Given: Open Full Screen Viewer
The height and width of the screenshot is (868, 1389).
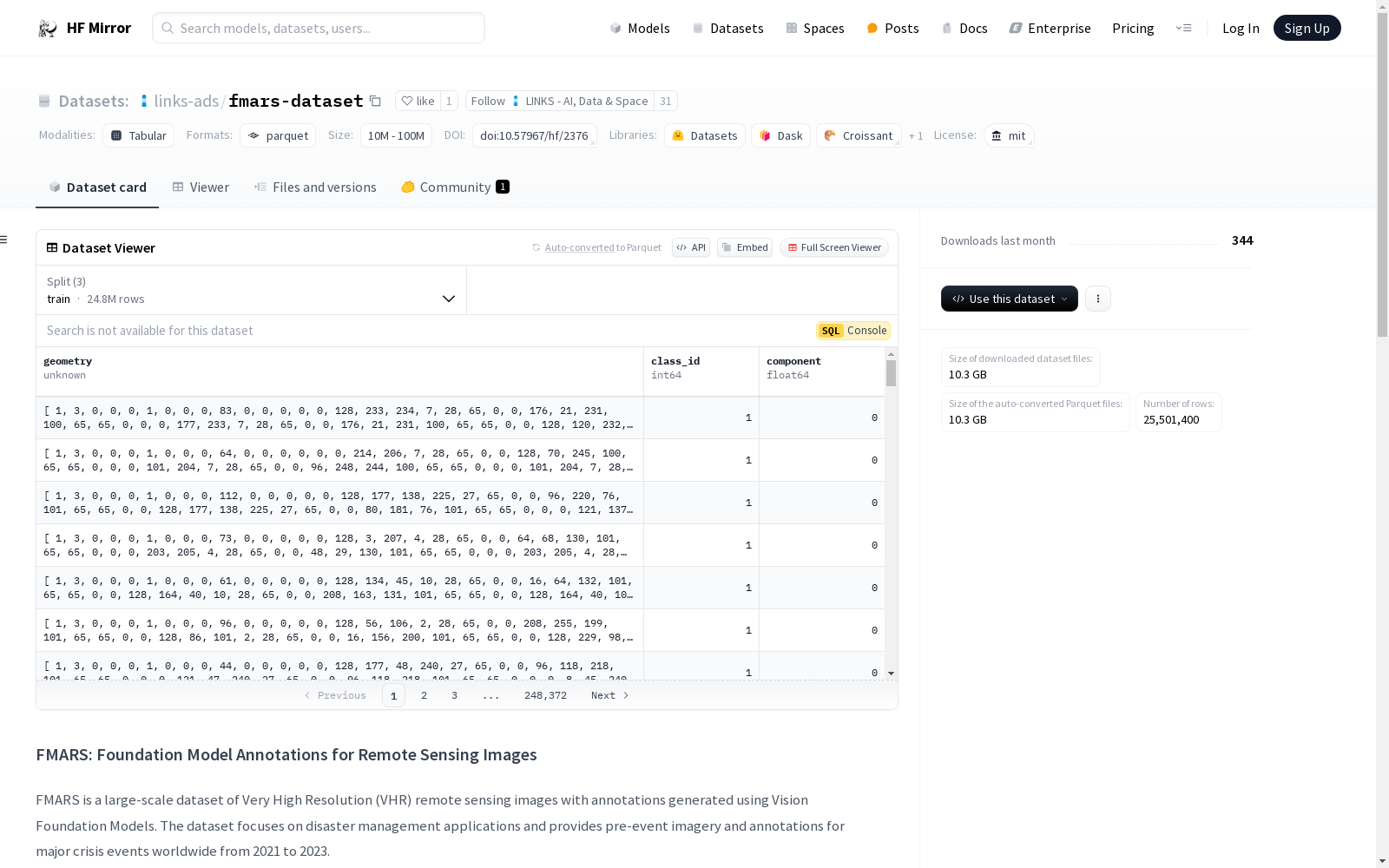Looking at the screenshot, I should click(834, 247).
